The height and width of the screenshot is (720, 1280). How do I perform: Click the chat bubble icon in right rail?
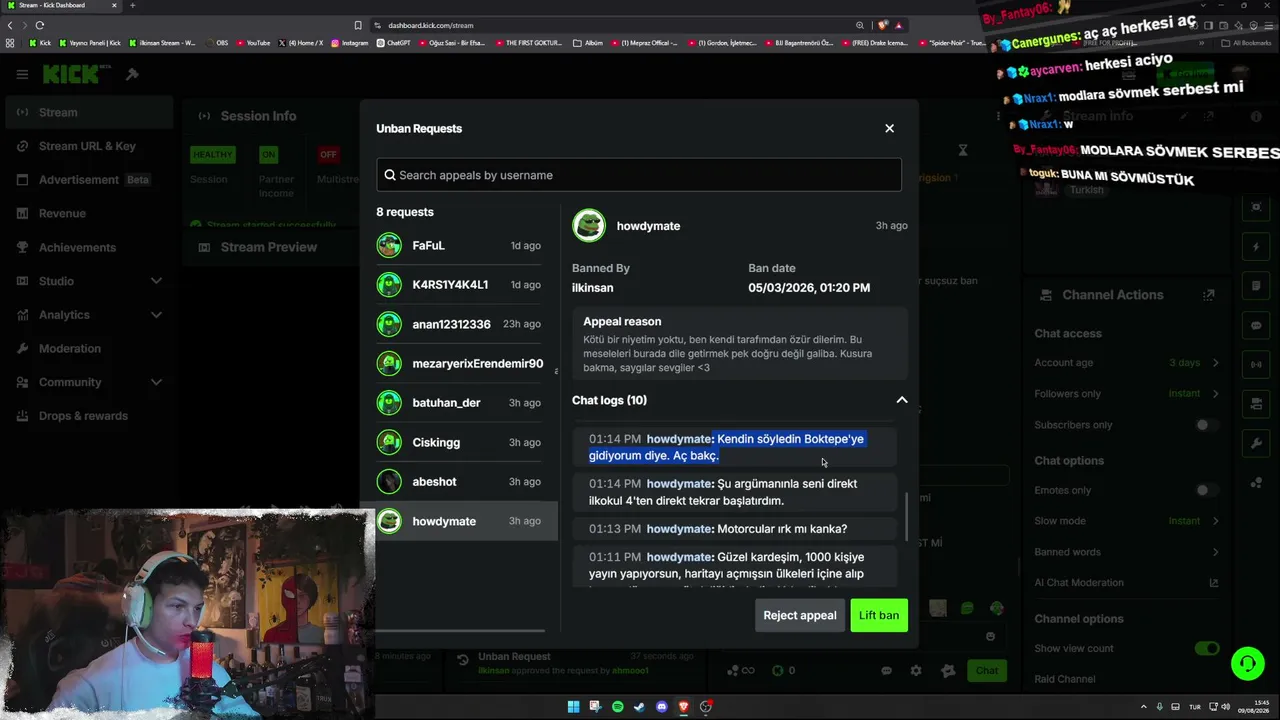(1257, 325)
